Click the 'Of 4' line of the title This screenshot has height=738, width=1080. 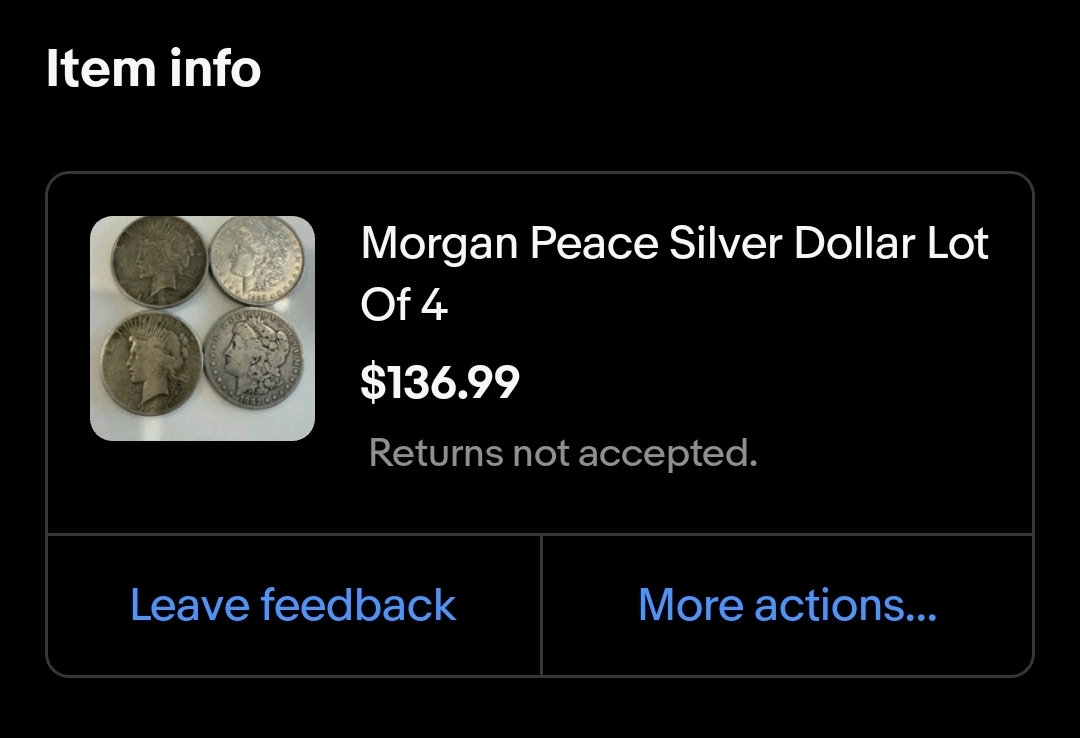point(404,305)
